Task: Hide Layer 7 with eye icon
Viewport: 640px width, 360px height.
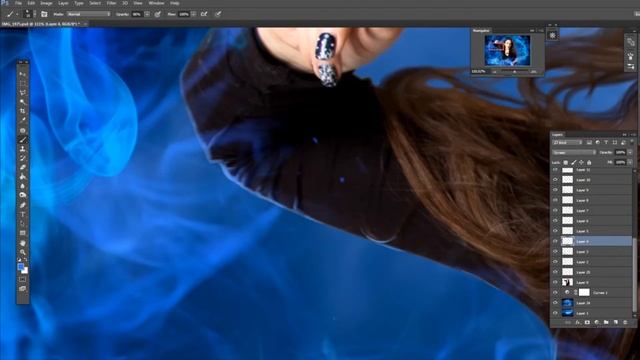Action: 555,210
